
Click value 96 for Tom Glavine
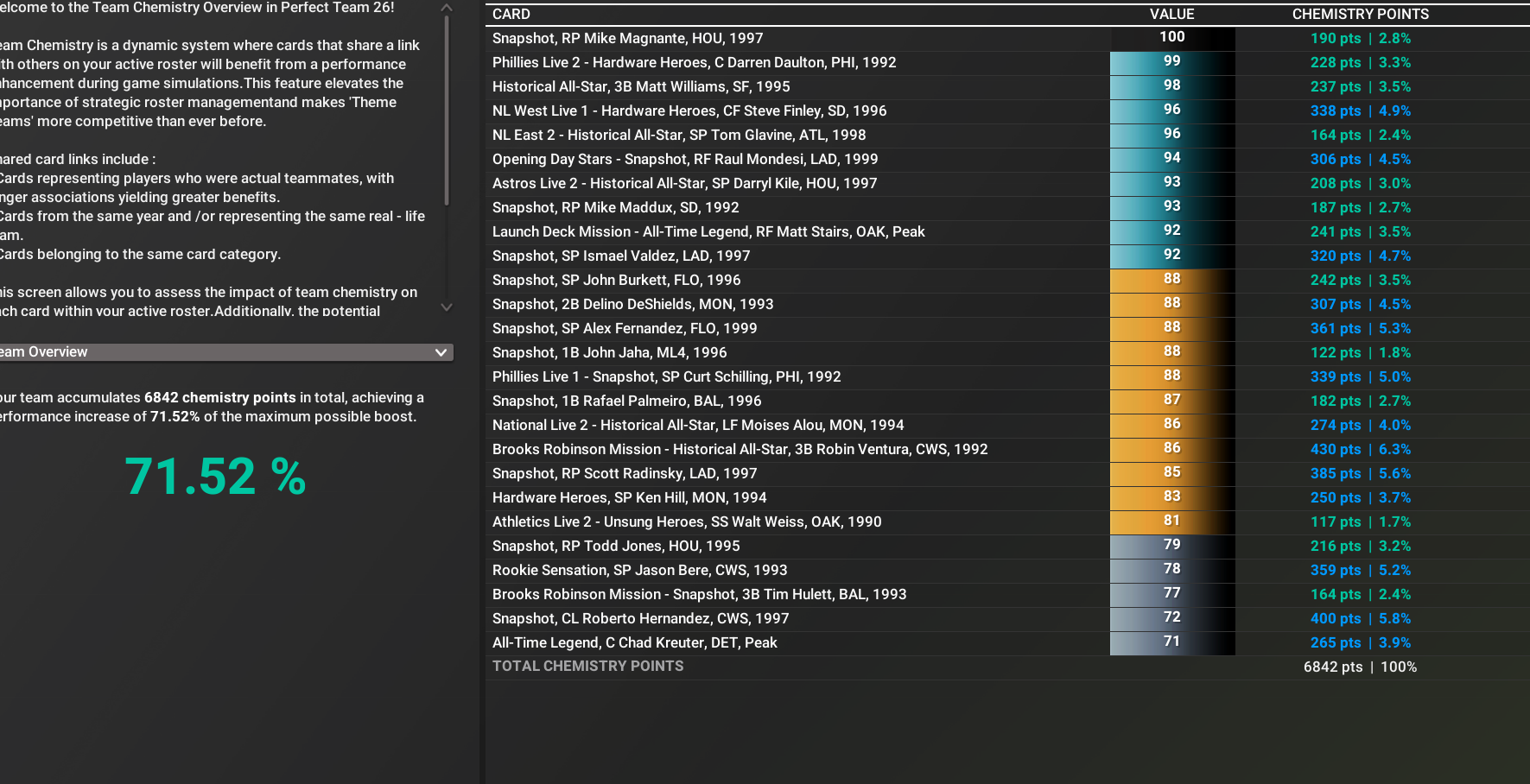coord(1171,134)
